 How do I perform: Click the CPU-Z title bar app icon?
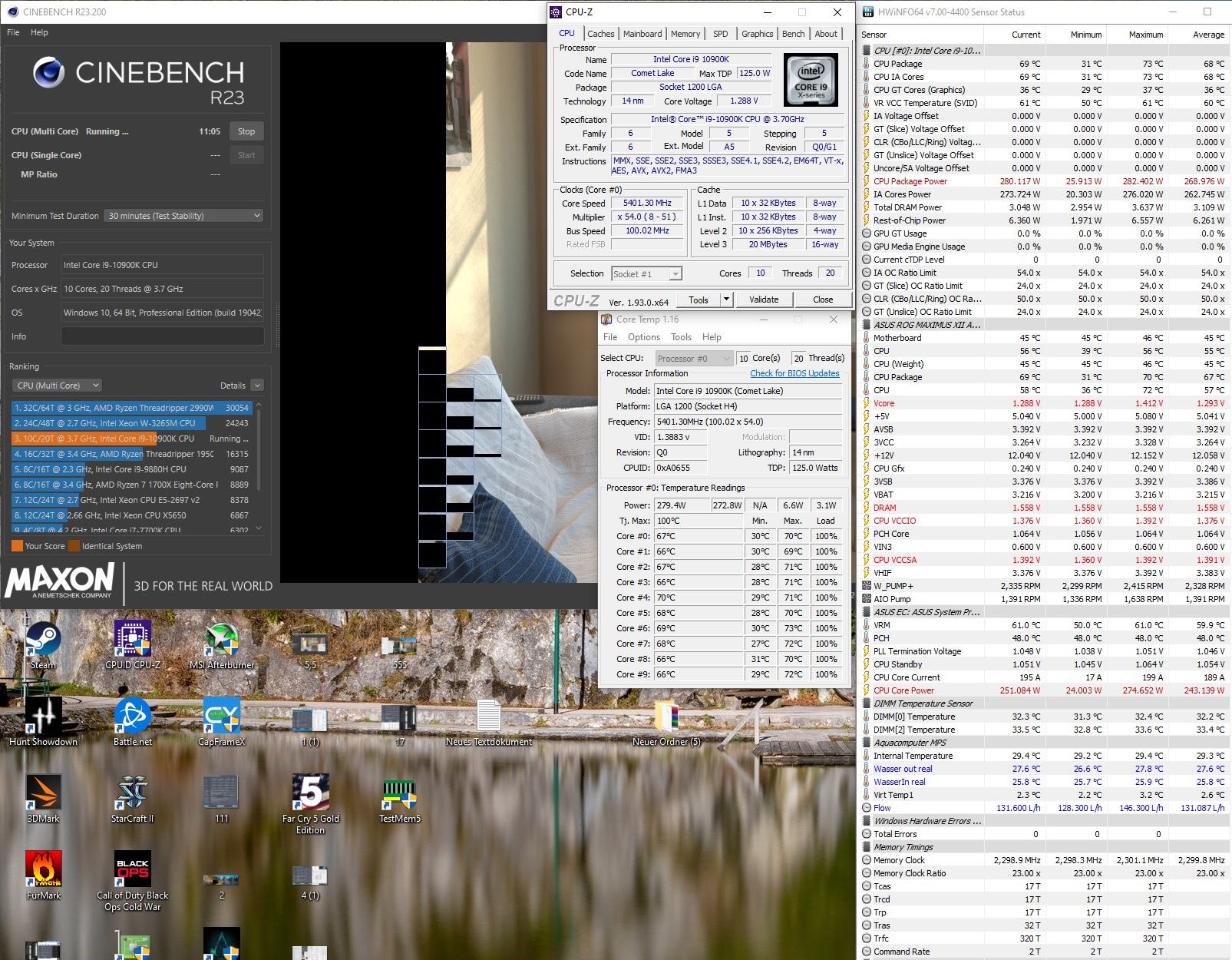click(x=557, y=12)
